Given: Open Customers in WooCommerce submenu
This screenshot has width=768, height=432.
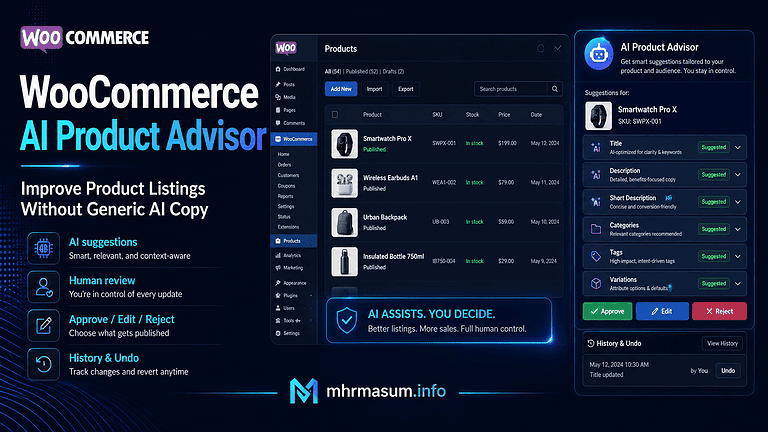Looking at the screenshot, I should [x=288, y=175].
